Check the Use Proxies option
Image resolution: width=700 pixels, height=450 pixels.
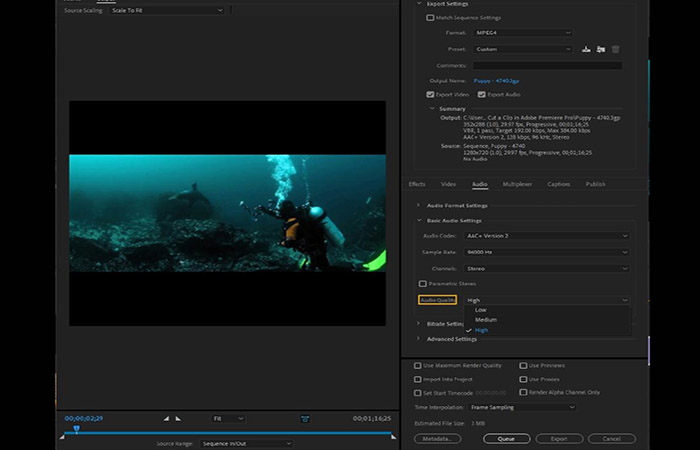click(x=523, y=379)
